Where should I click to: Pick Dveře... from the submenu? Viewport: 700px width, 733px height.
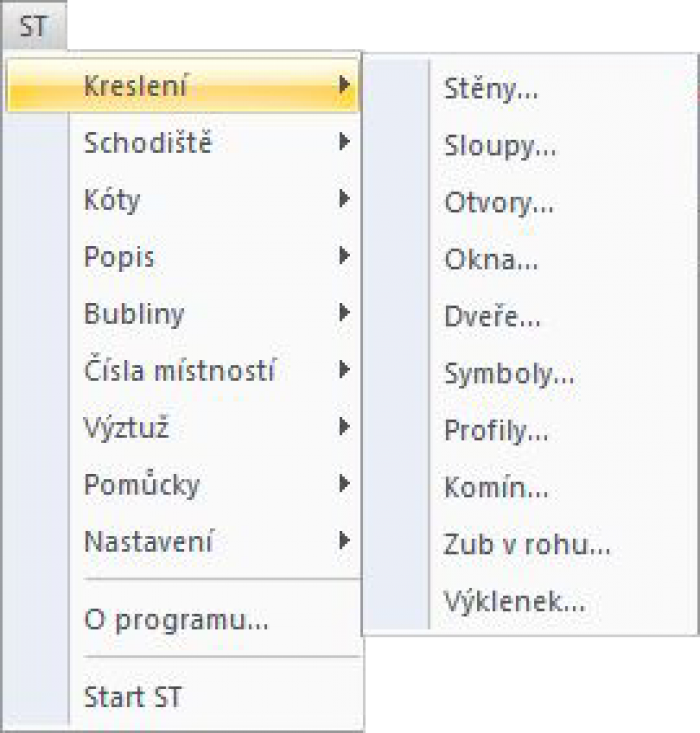click(492, 318)
